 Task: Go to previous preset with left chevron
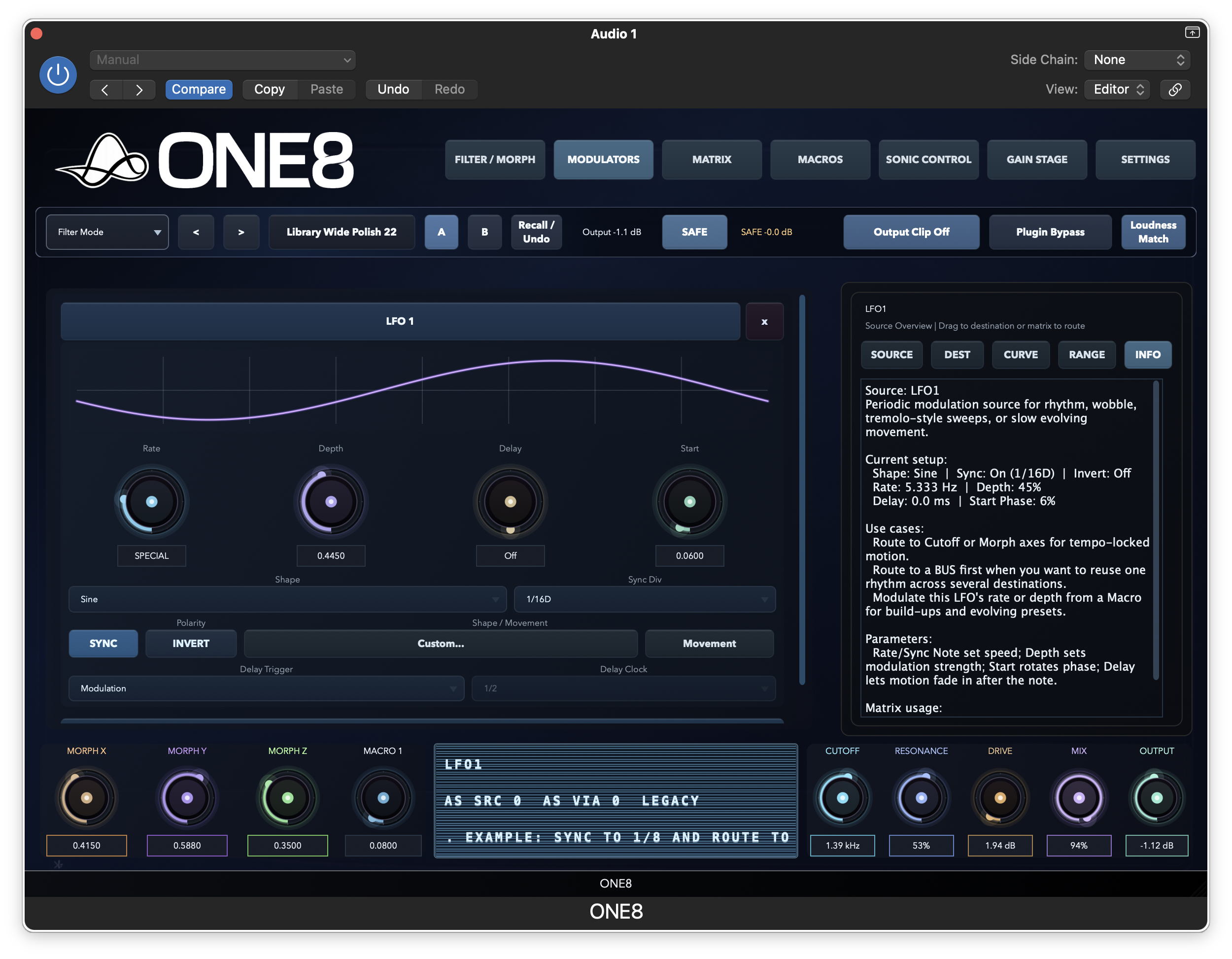105,90
